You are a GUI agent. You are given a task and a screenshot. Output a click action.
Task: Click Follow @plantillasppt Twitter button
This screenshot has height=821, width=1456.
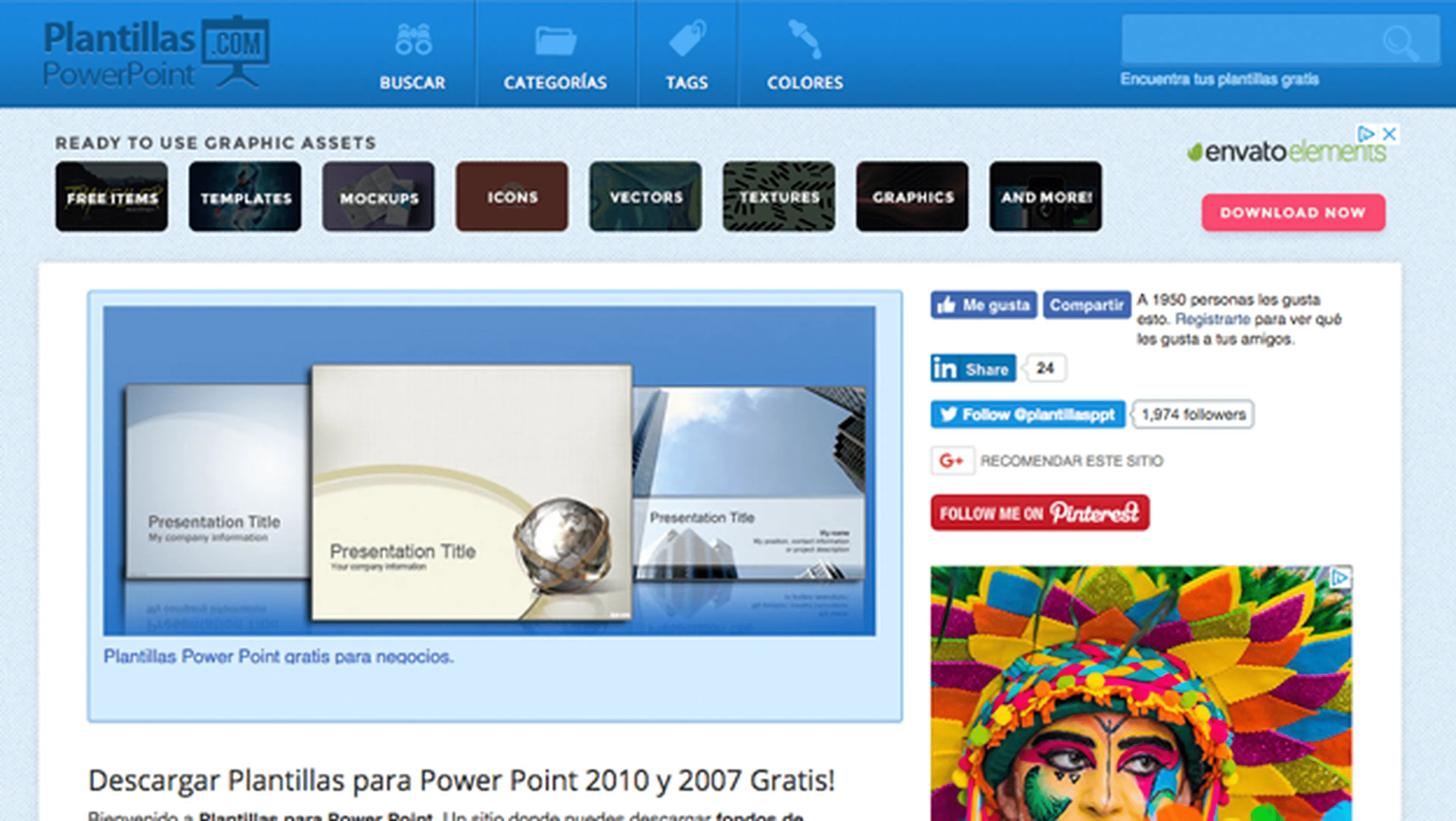pyautogui.click(x=1028, y=414)
